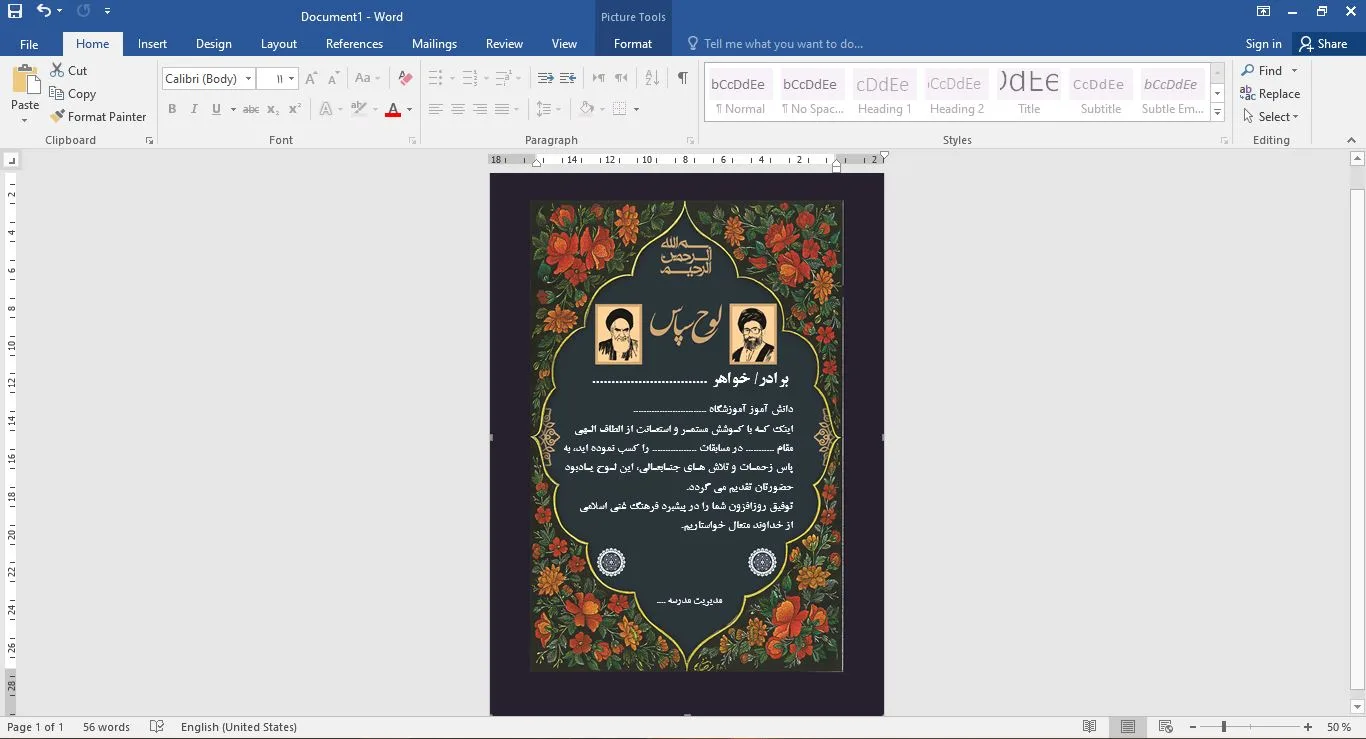Center align the paragraph
Screen dimensions: 1366x739
458,109
